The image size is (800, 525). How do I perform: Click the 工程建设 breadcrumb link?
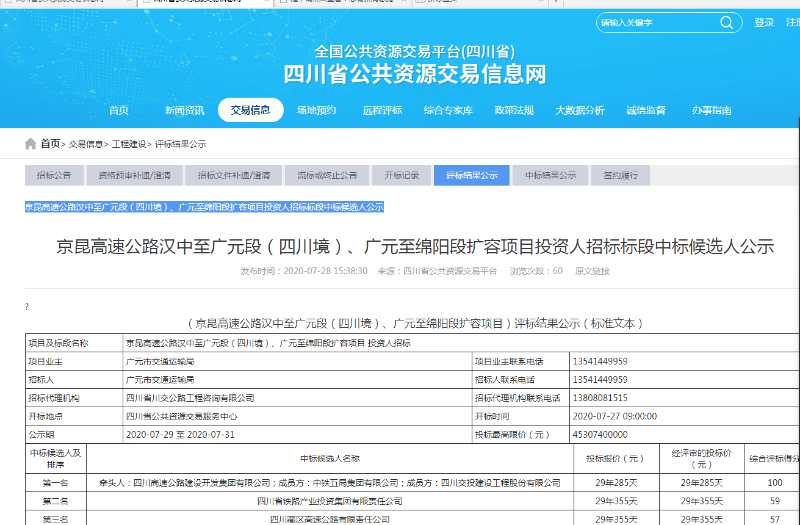(x=129, y=145)
